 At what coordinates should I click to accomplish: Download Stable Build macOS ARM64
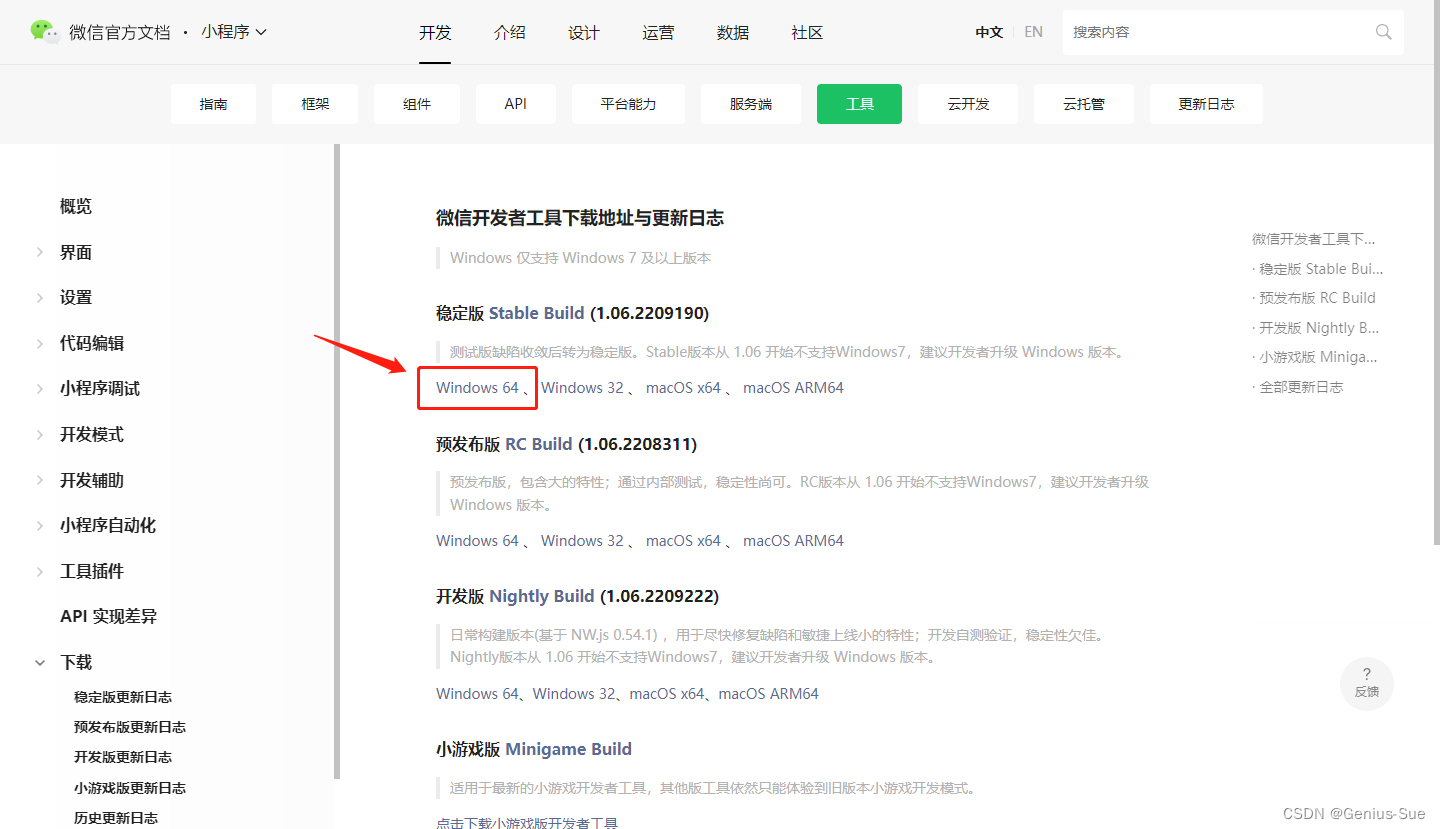[793, 388]
